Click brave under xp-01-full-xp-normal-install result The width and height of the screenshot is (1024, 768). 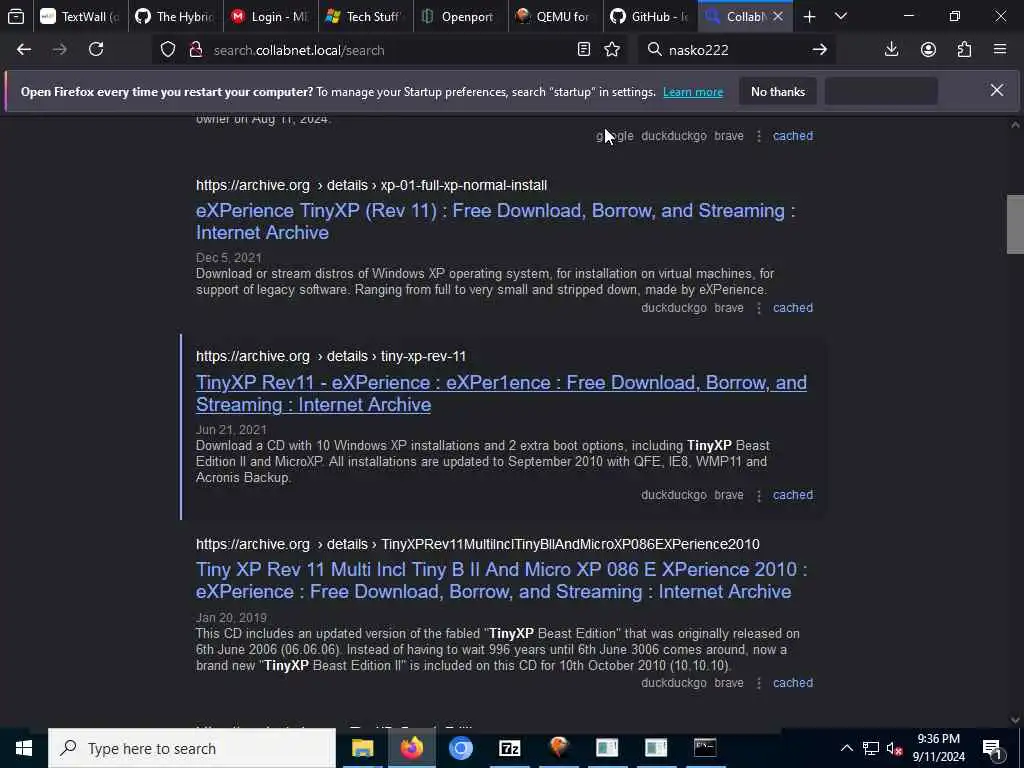point(729,308)
